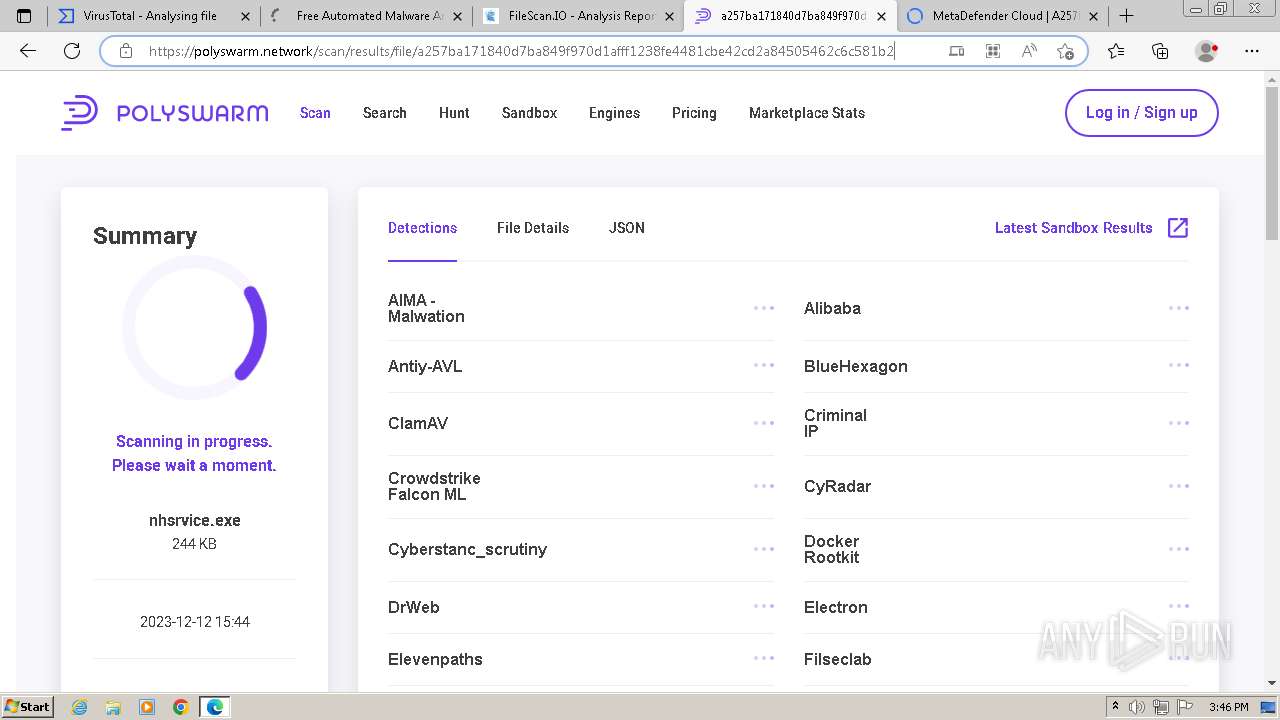Click the Log in / Sign up button

tap(1142, 113)
